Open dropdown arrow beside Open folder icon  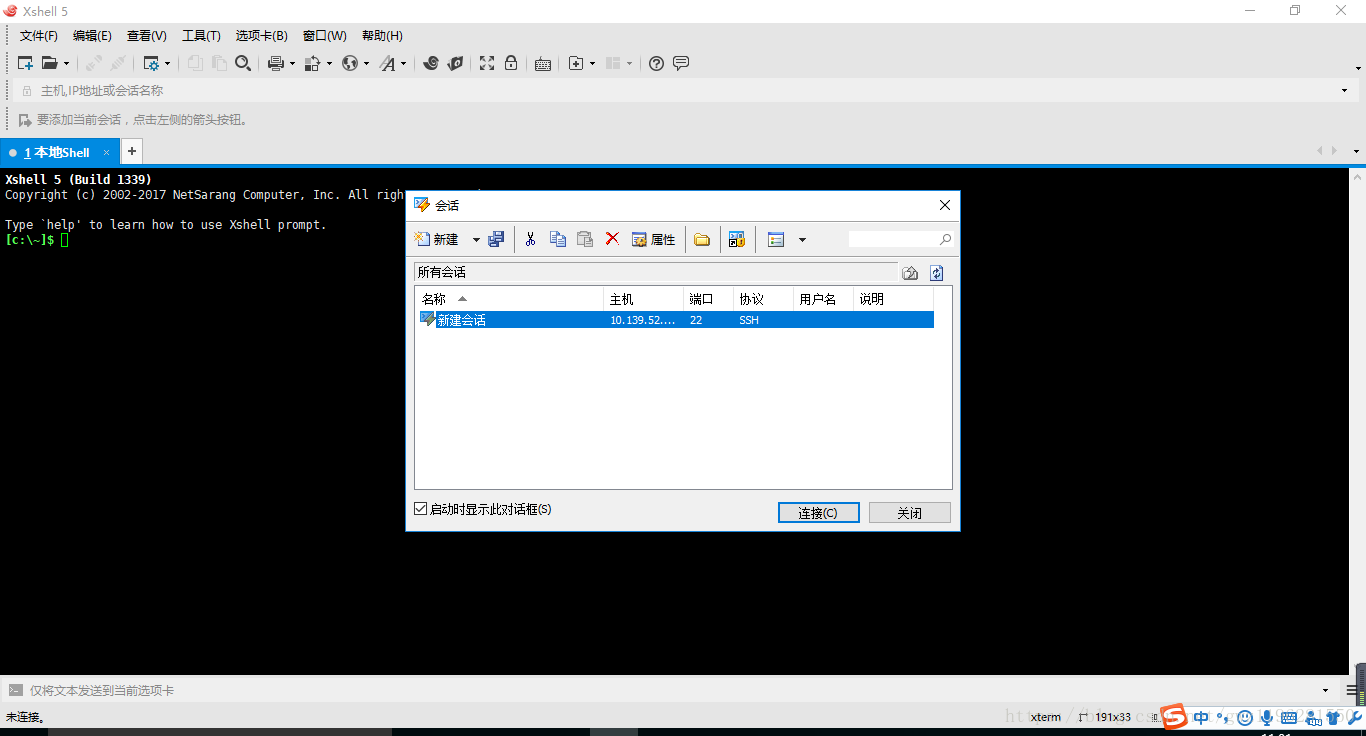pos(67,63)
